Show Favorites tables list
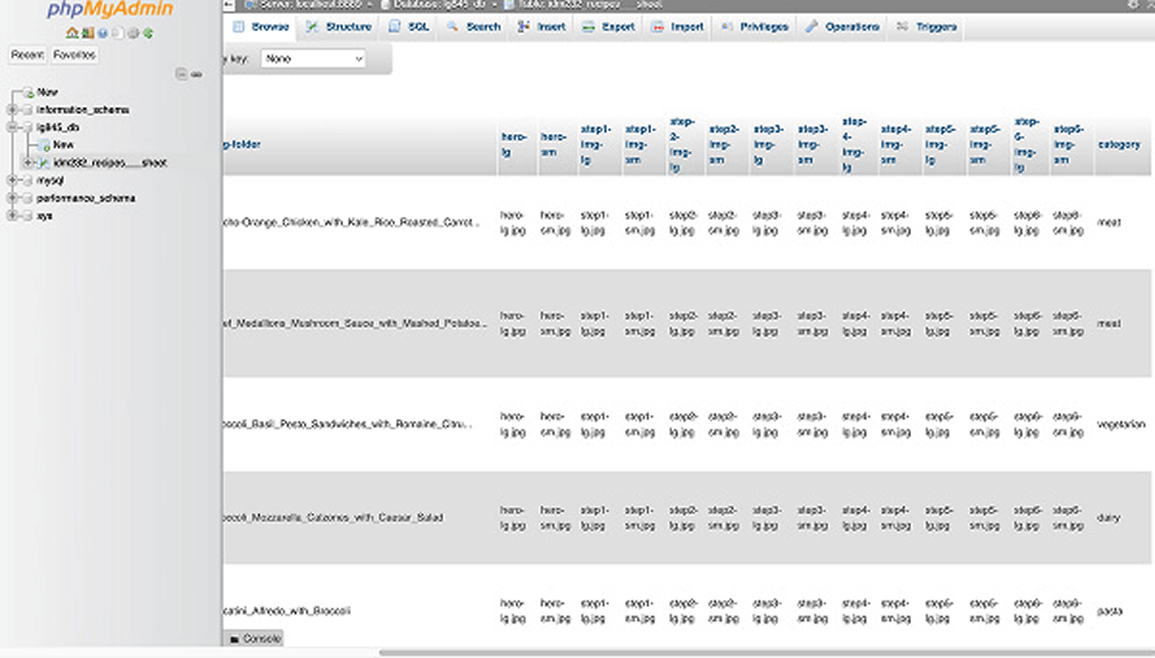Image resolution: width=1155 pixels, height=658 pixels. [74, 55]
